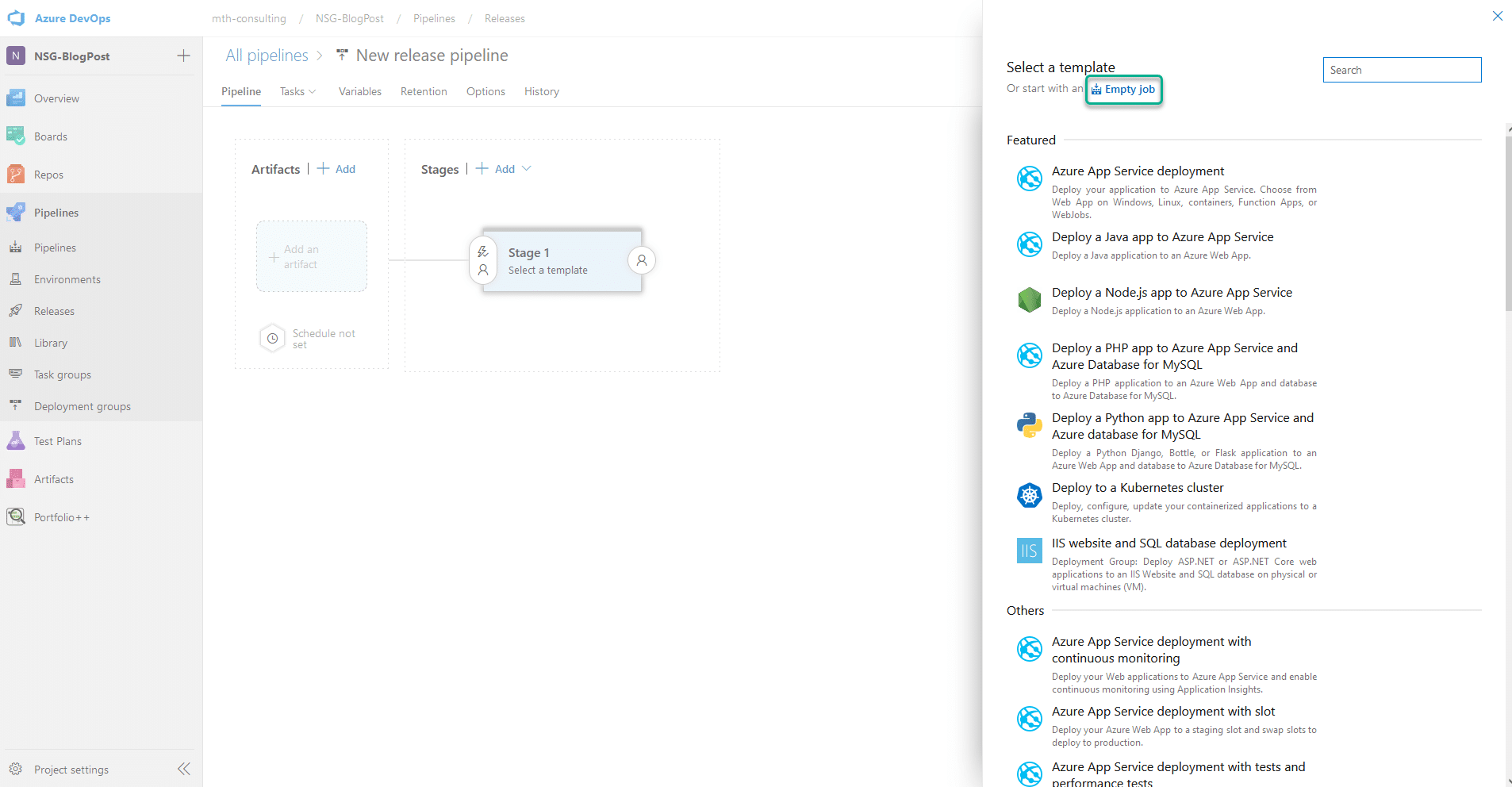This screenshot has width=1512, height=787.
Task: Open the Library icon
Action: [x=16, y=343]
